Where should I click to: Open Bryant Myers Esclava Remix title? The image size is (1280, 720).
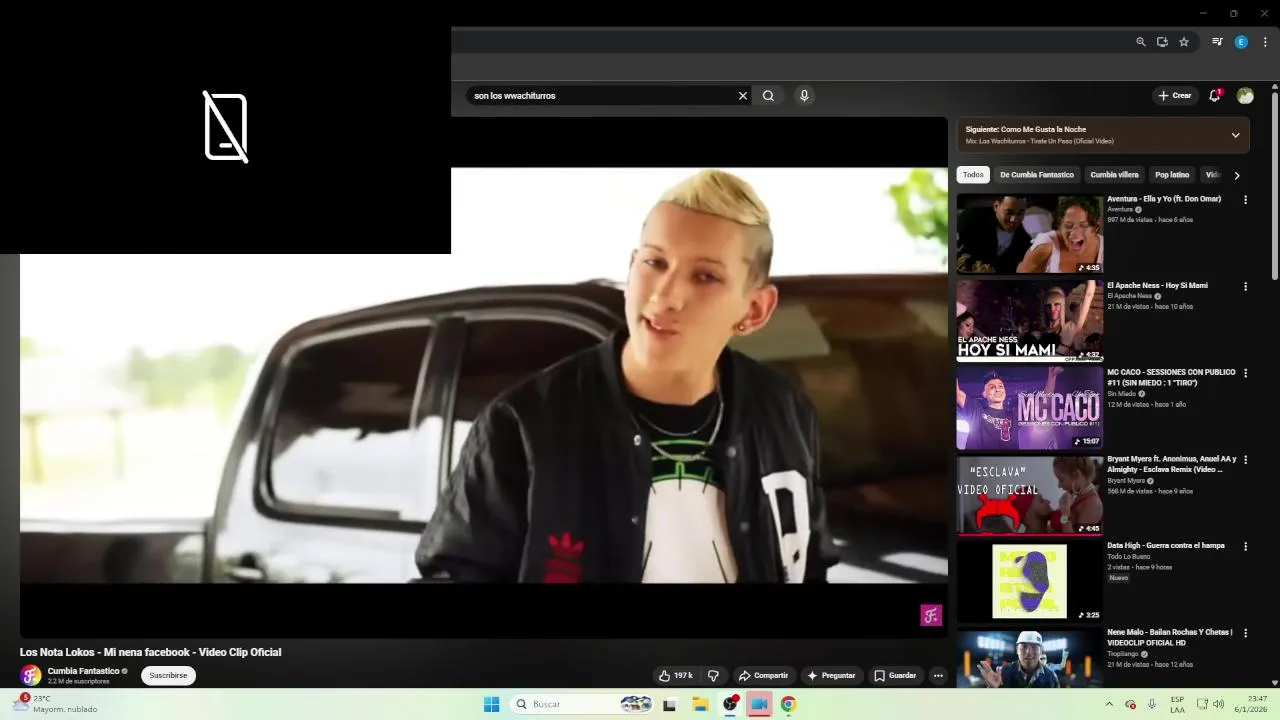1171,464
